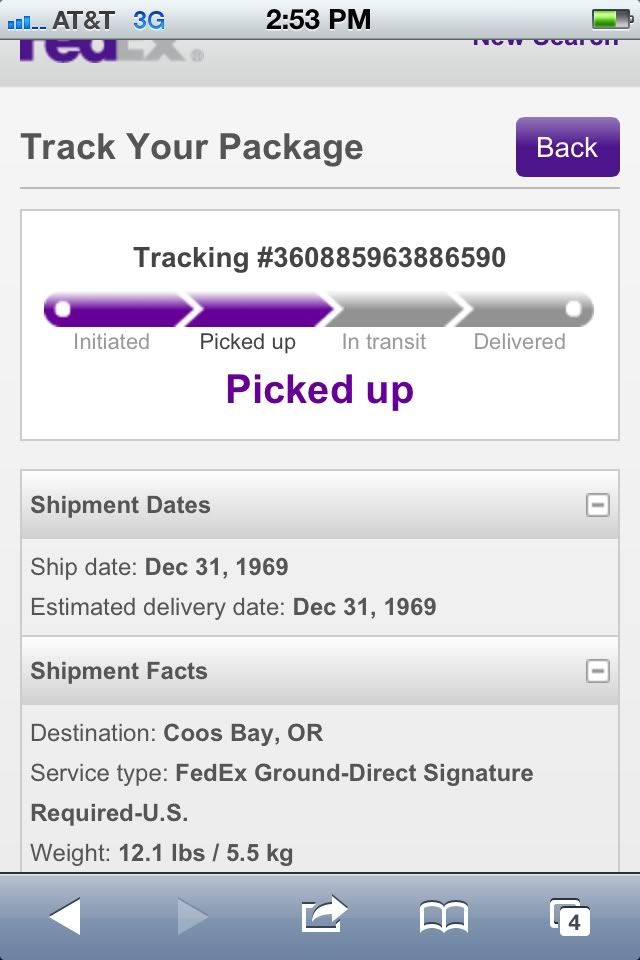Open the Safari bookmarks book icon
The image size is (640, 960).
point(443,916)
